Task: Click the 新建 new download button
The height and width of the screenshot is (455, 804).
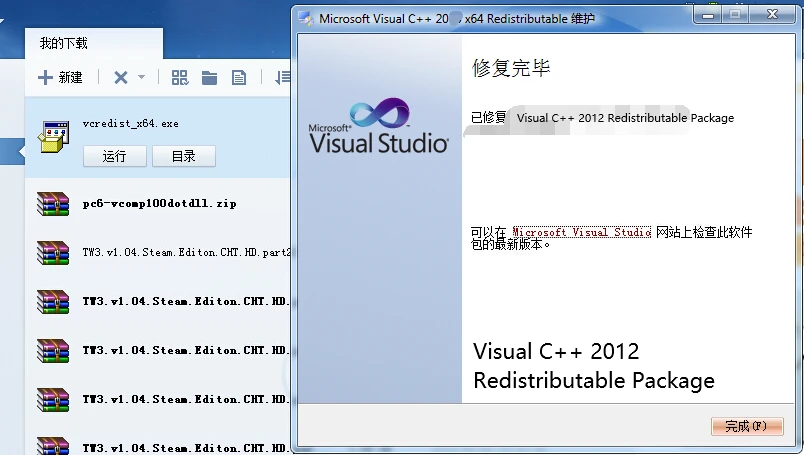Action: click(x=60, y=77)
